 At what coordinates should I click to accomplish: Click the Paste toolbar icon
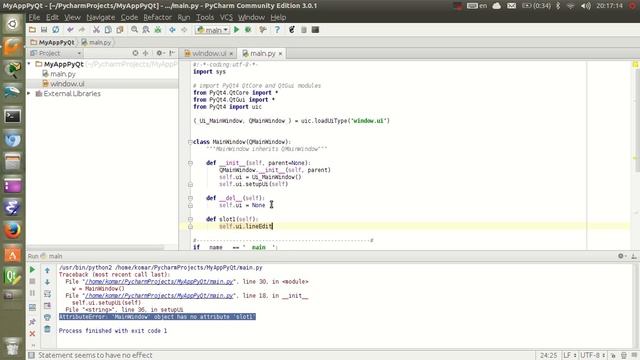(x=120, y=30)
